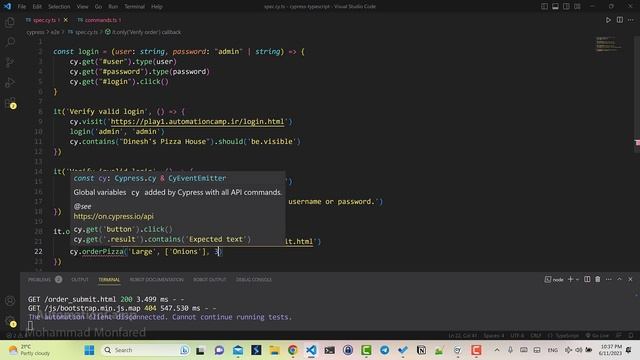Image resolution: width=640 pixels, height=360 pixels.
Task: Run the file with the play icon
Action: coord(608,20)
